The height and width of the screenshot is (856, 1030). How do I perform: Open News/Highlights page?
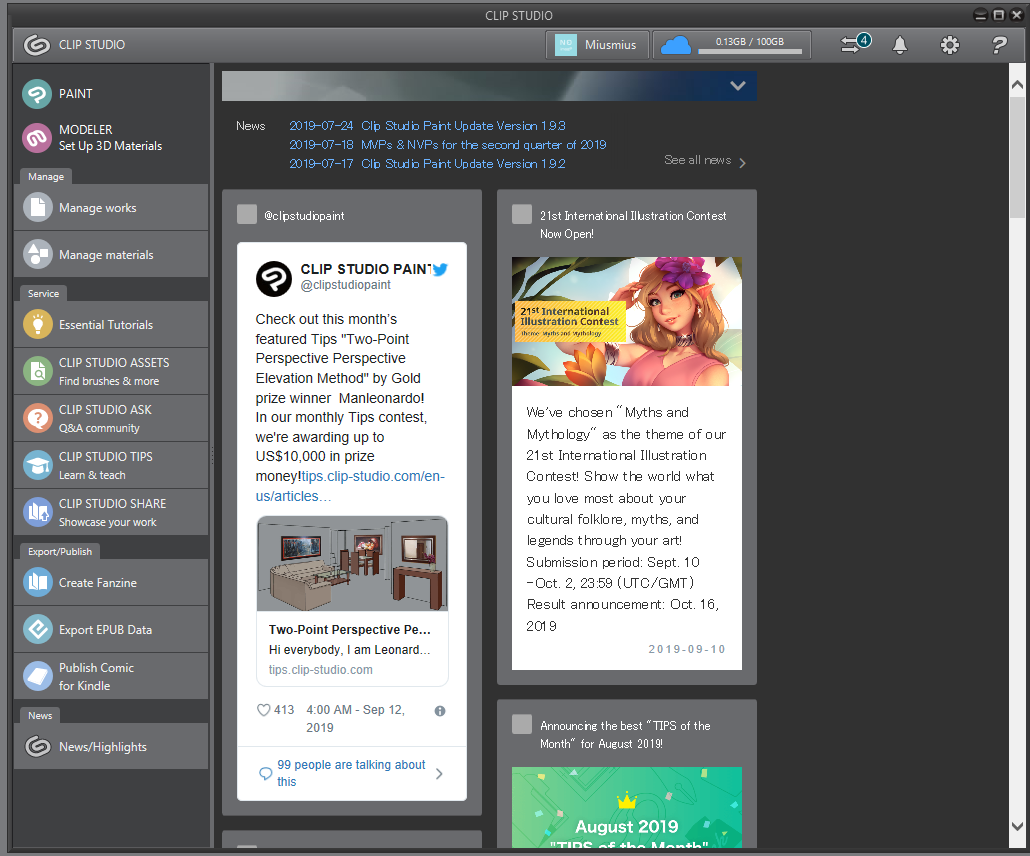click(x=110, y=747)
